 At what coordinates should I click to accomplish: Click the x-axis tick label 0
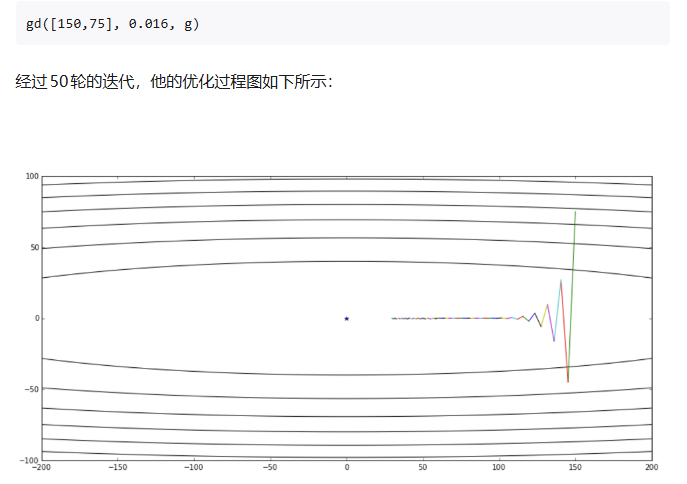coord(347,467)
